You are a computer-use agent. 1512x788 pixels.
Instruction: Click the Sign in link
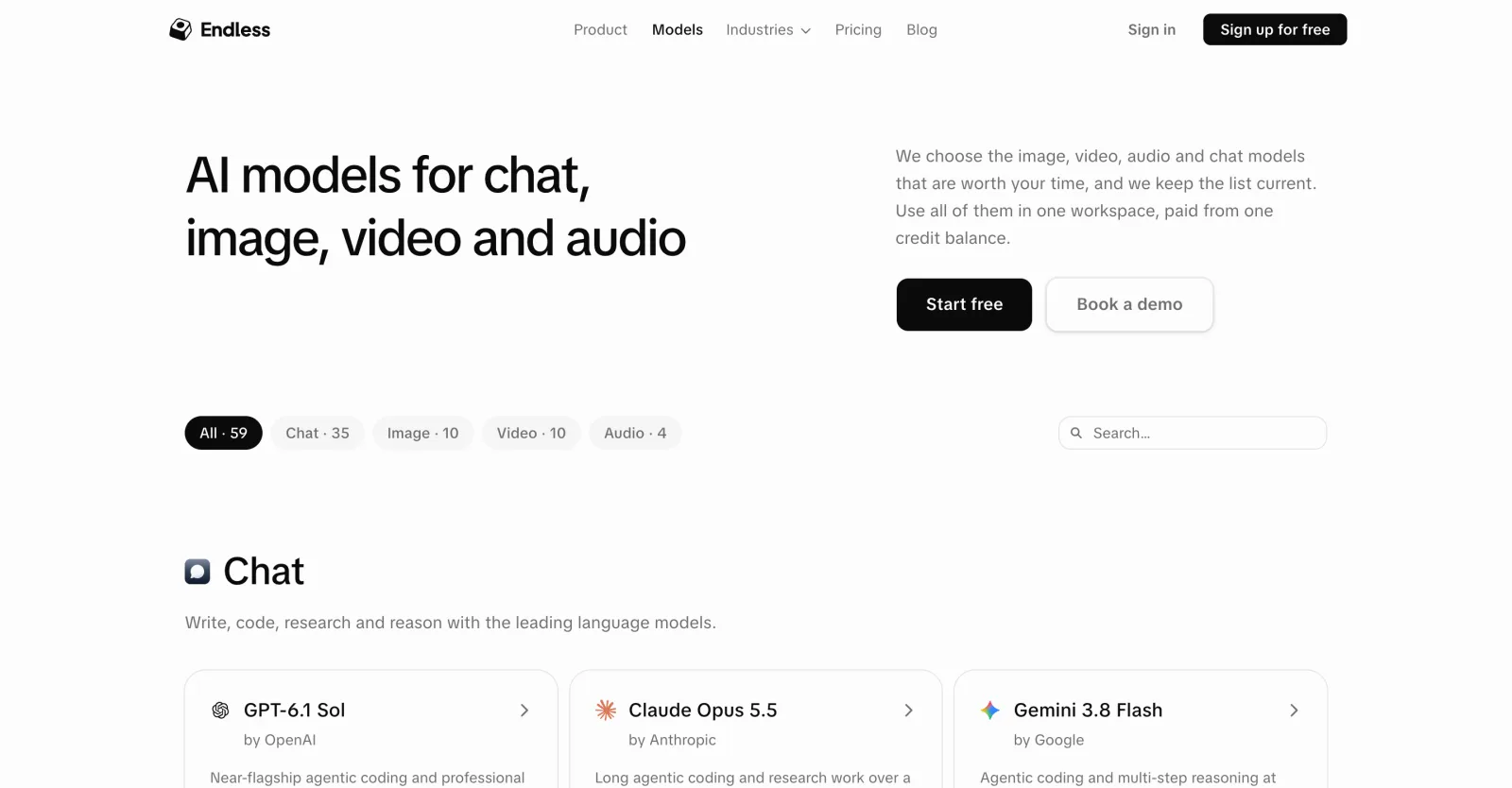click(1152, 30)
